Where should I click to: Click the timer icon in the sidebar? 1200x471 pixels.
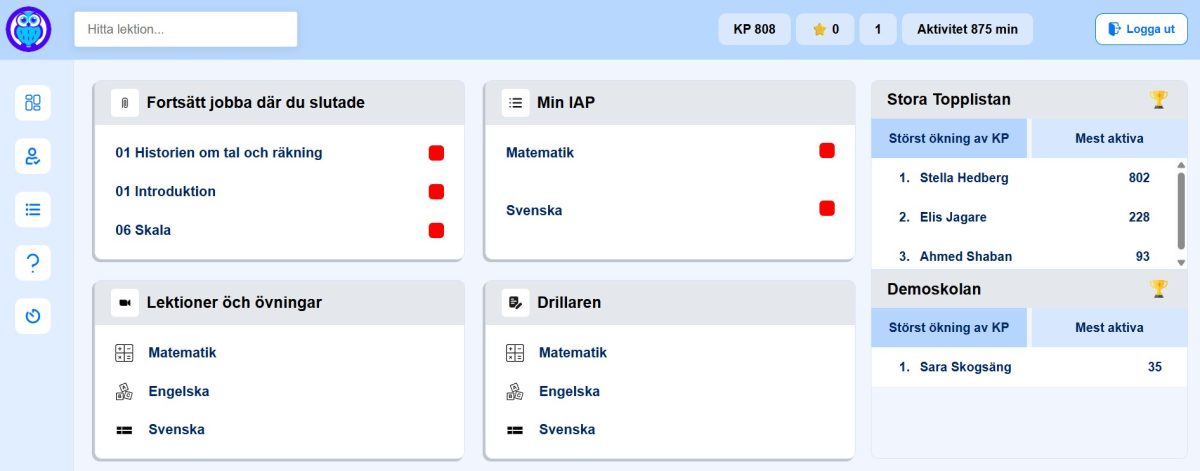33,316
